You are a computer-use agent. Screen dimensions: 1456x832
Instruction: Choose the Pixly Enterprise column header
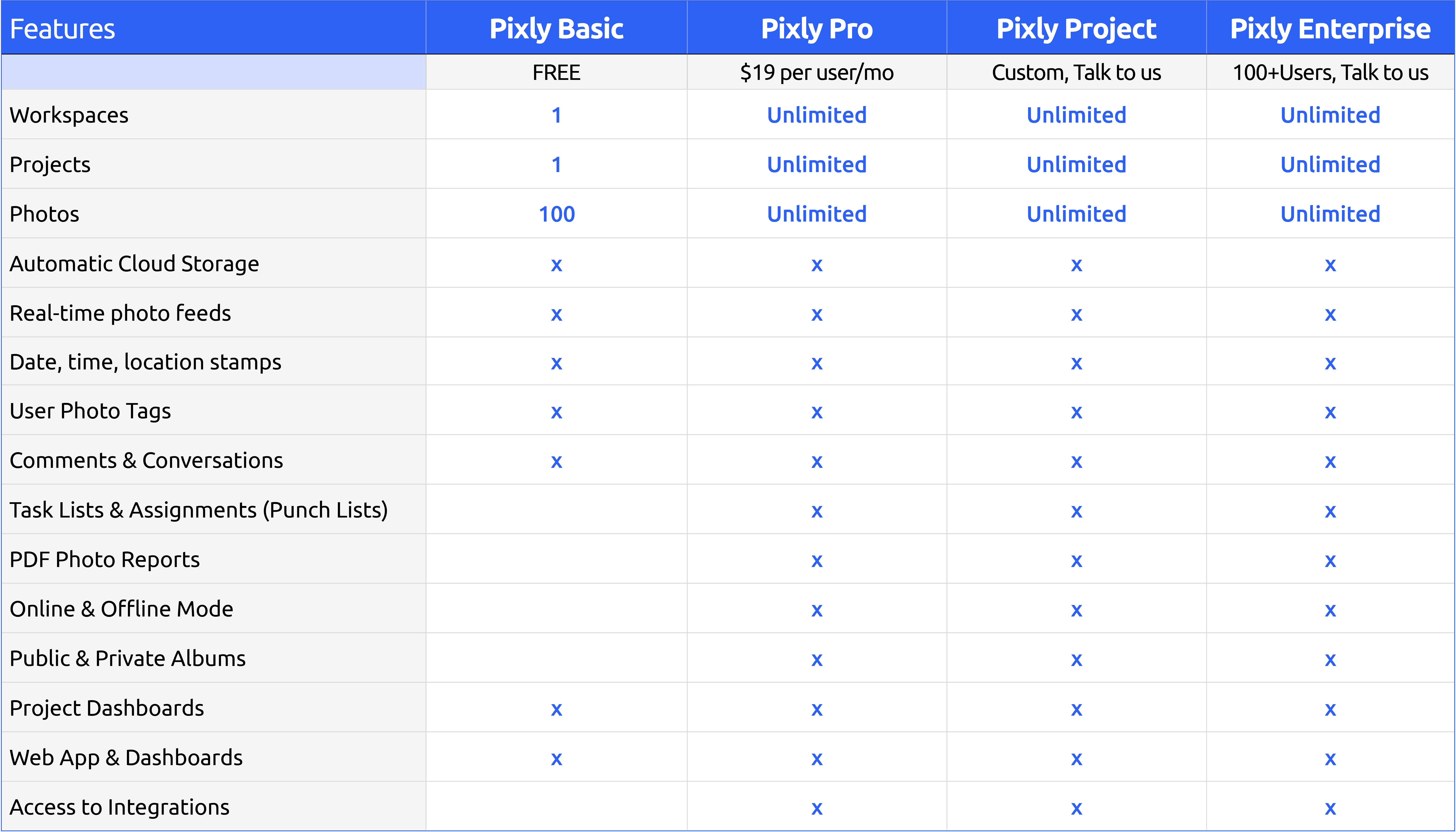coord(1330,29)
